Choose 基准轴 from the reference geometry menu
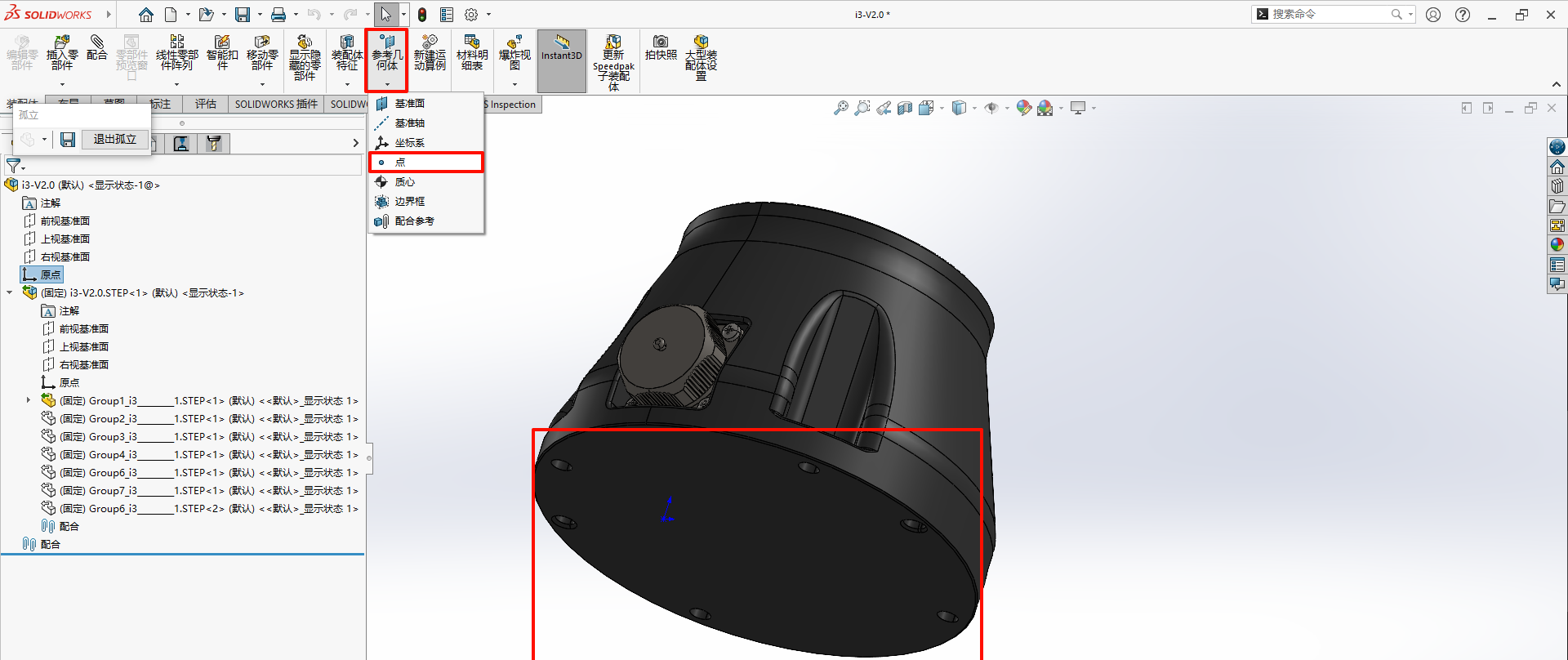1568x660 pixels. [x=426, y=123]
